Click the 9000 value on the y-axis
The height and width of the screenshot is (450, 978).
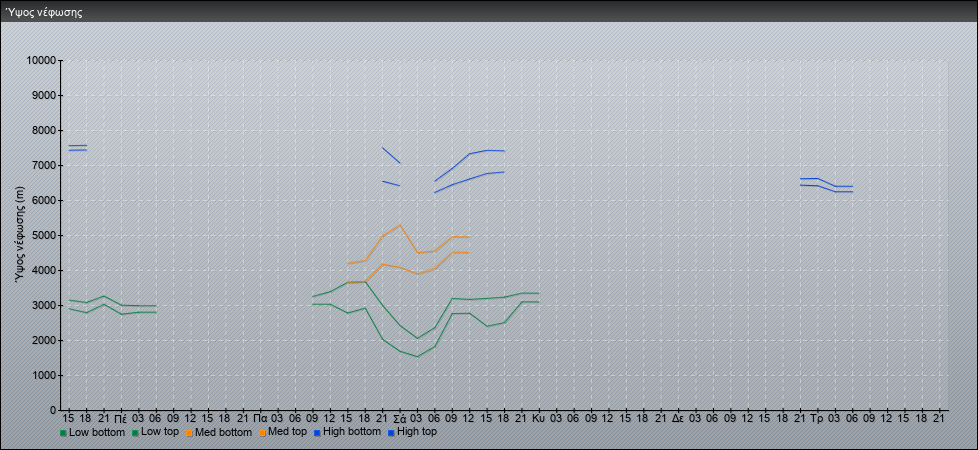pyautogui.click(x=44, y=95)
